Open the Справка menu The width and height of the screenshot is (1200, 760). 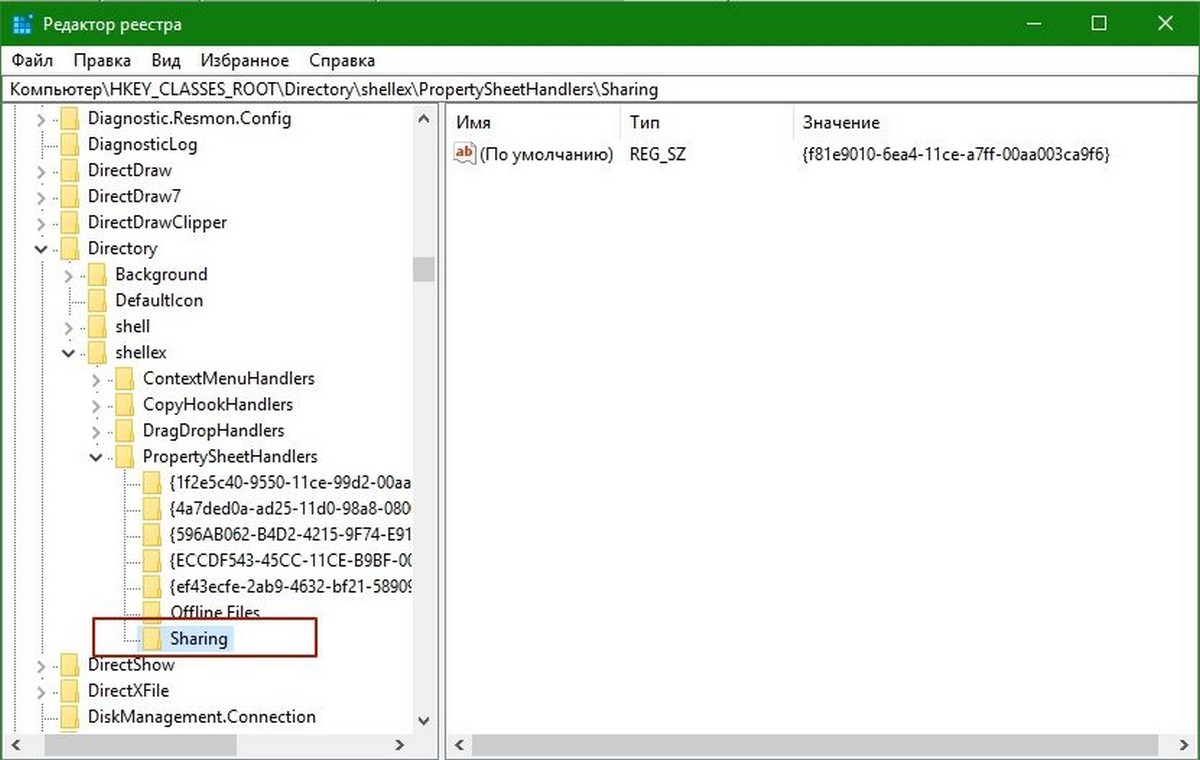(x=342, y=61)
